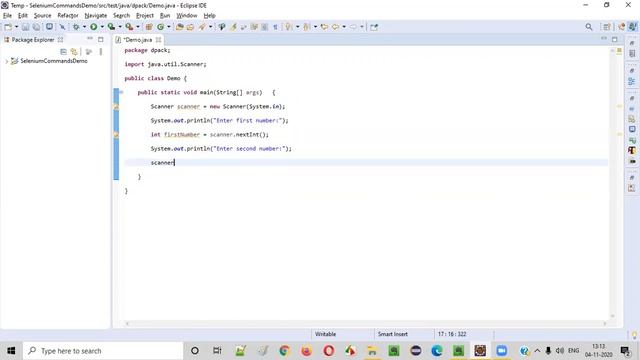
Task: Open dropdown arrow beside New Class icon
Action: tap(169, 27)
